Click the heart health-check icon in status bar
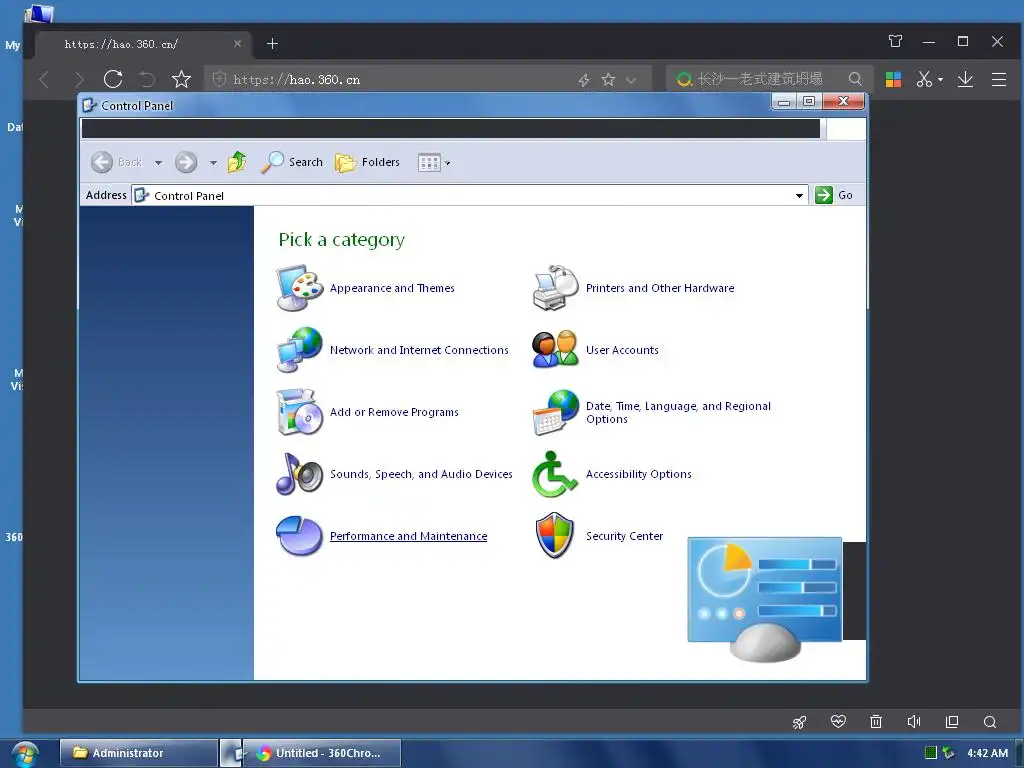 click(x=838, y=722)
